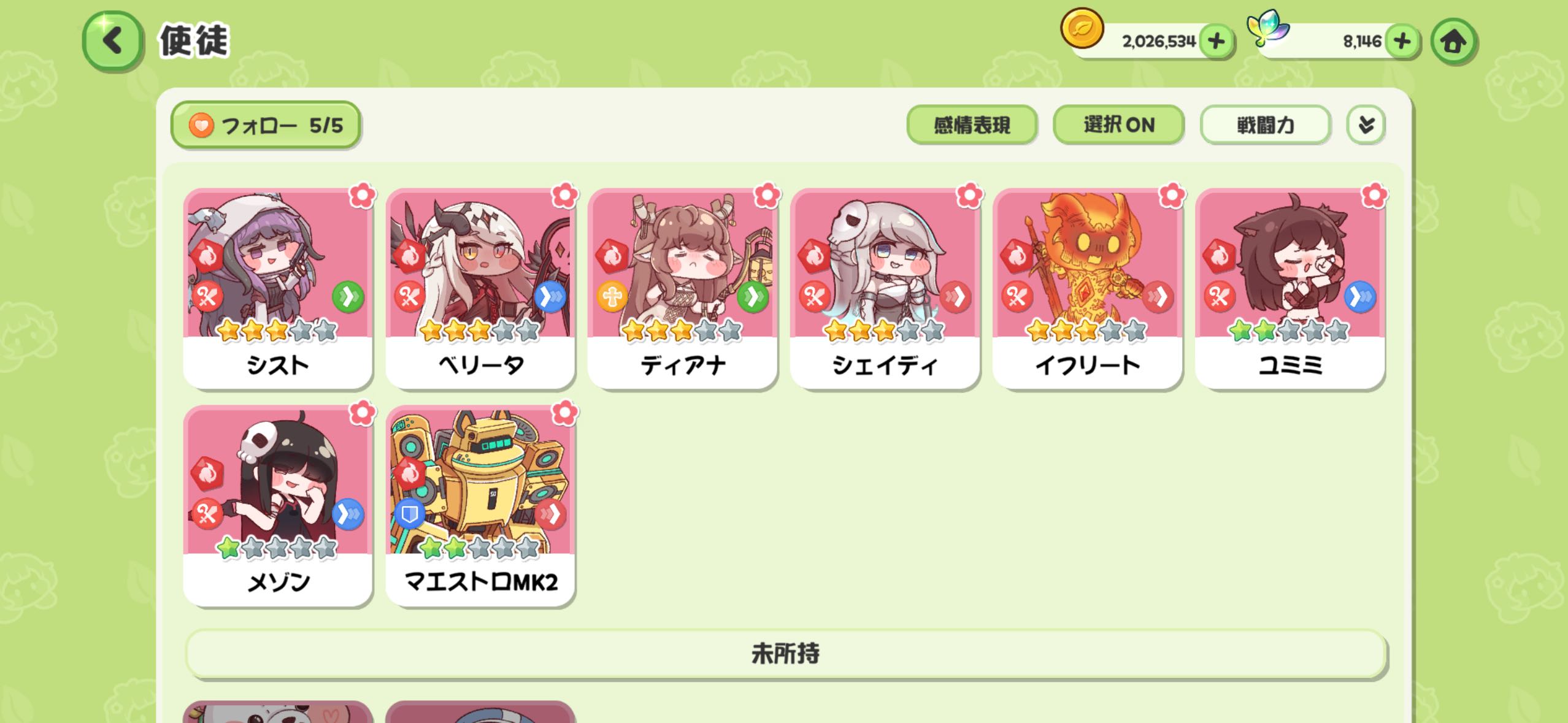The image size is (1568, 723).
Task: Open the 戦闘力 sort dropdown
Action: pos(1265,124)
